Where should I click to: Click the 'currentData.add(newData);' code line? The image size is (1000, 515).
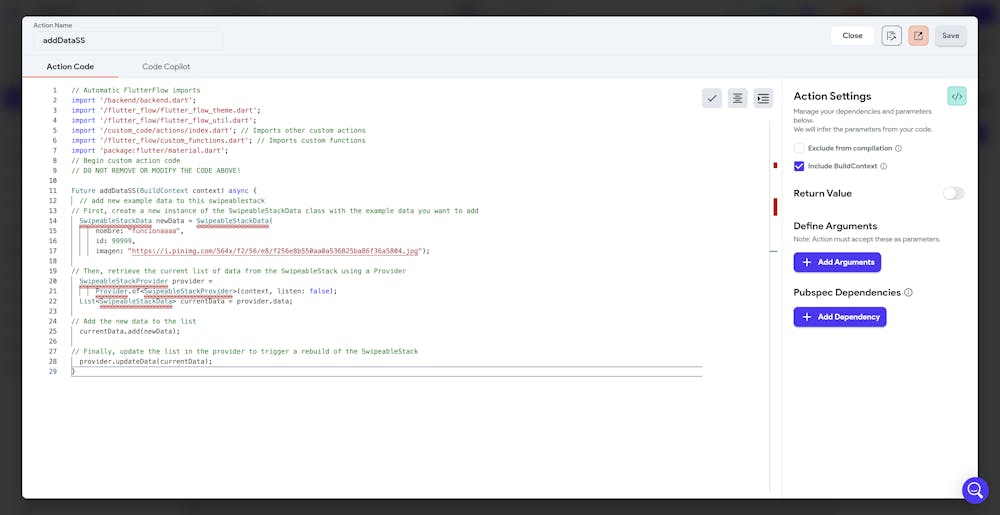point(130,331)
